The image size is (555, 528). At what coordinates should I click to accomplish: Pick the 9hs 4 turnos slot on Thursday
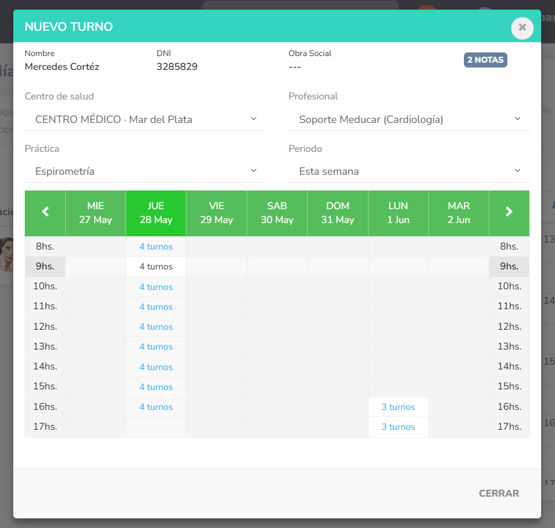point(156,266)
